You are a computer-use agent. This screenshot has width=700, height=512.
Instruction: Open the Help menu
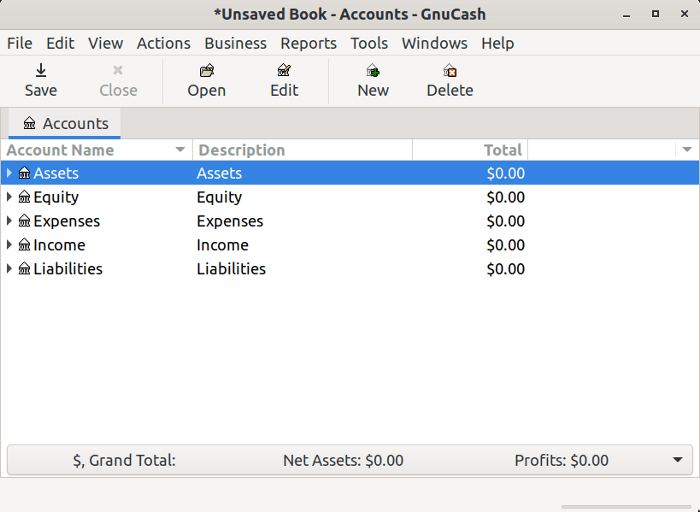[x=497, y=43]
